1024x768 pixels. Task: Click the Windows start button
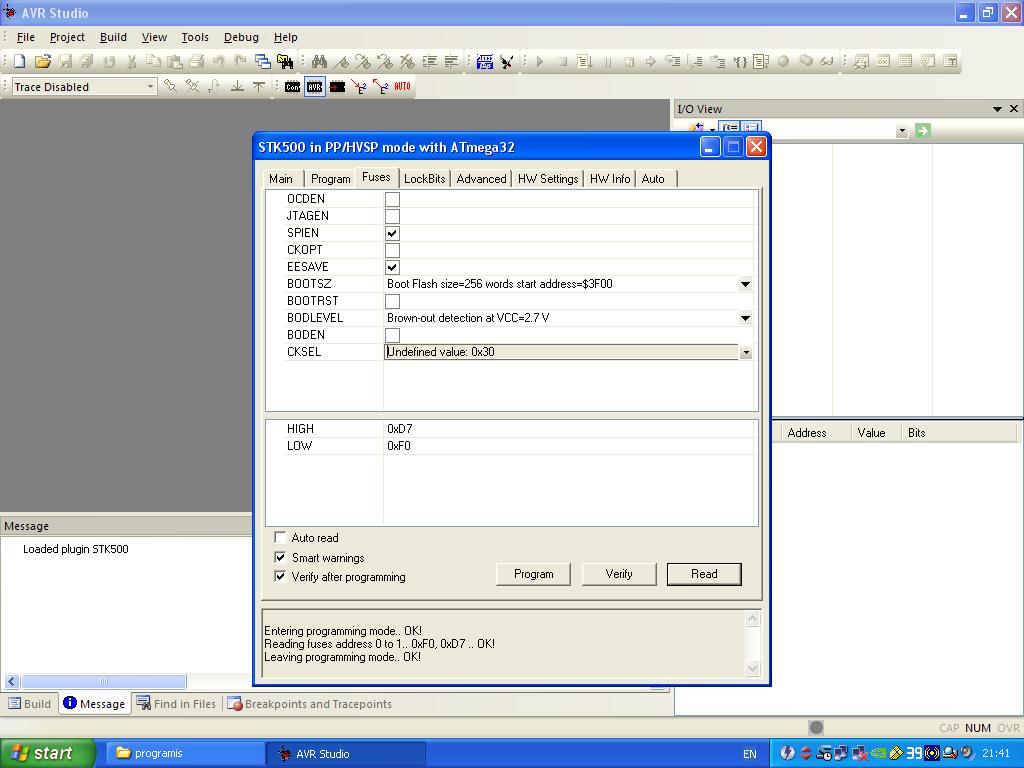pyautogui.click(x=47, y=754)
